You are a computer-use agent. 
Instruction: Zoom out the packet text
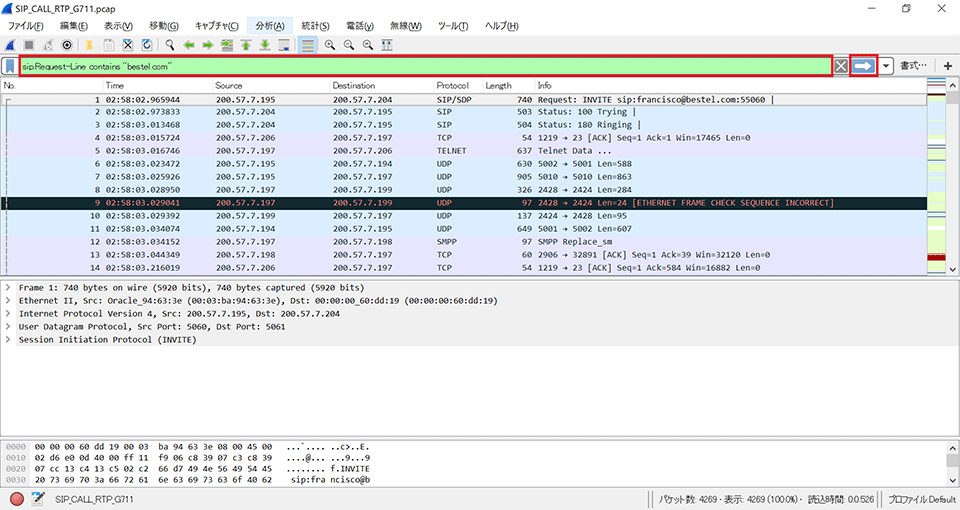click(349, 45)
